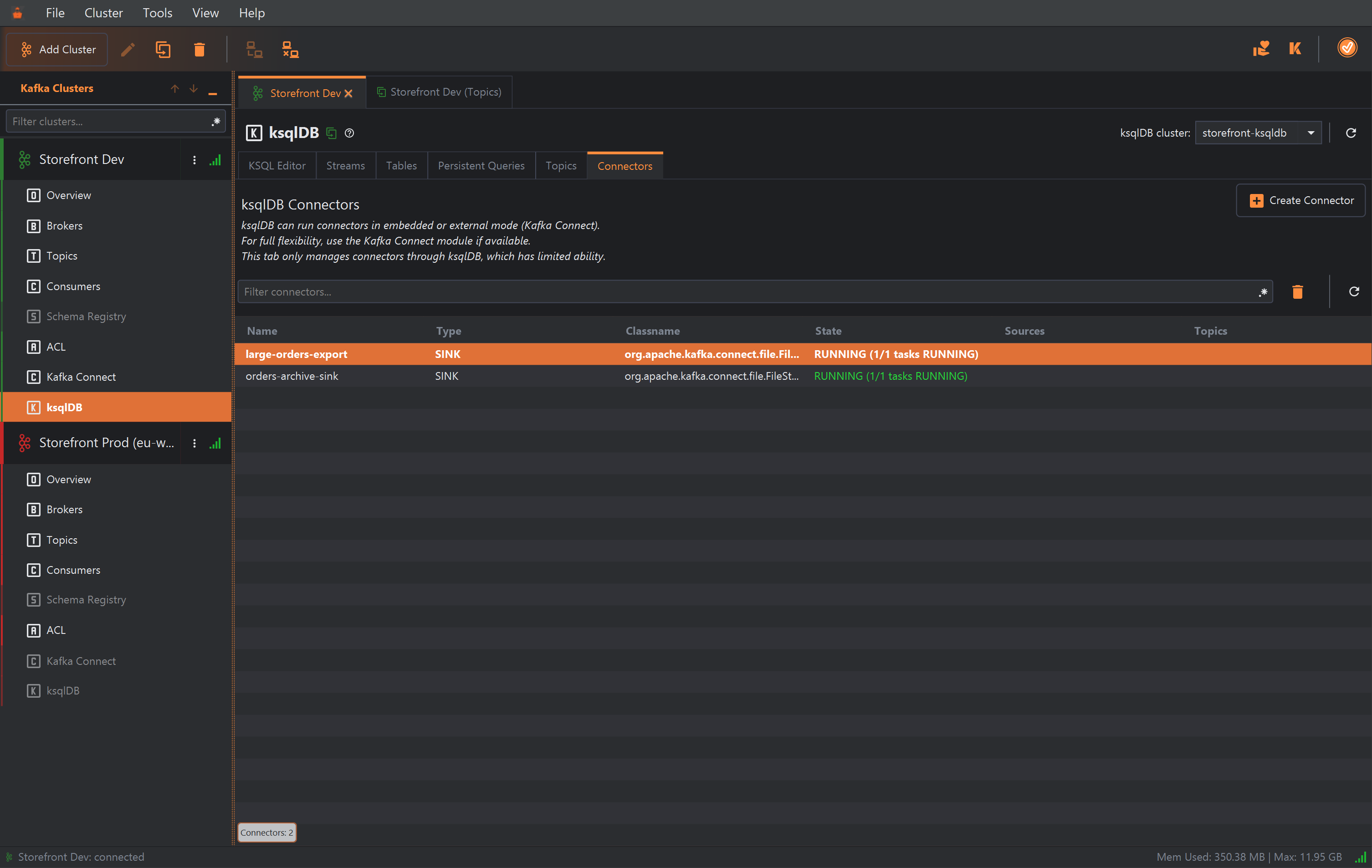Click the edit cluster pencil icon
1372x868 pixels.
pyautogui.click(x=128, y=50)
